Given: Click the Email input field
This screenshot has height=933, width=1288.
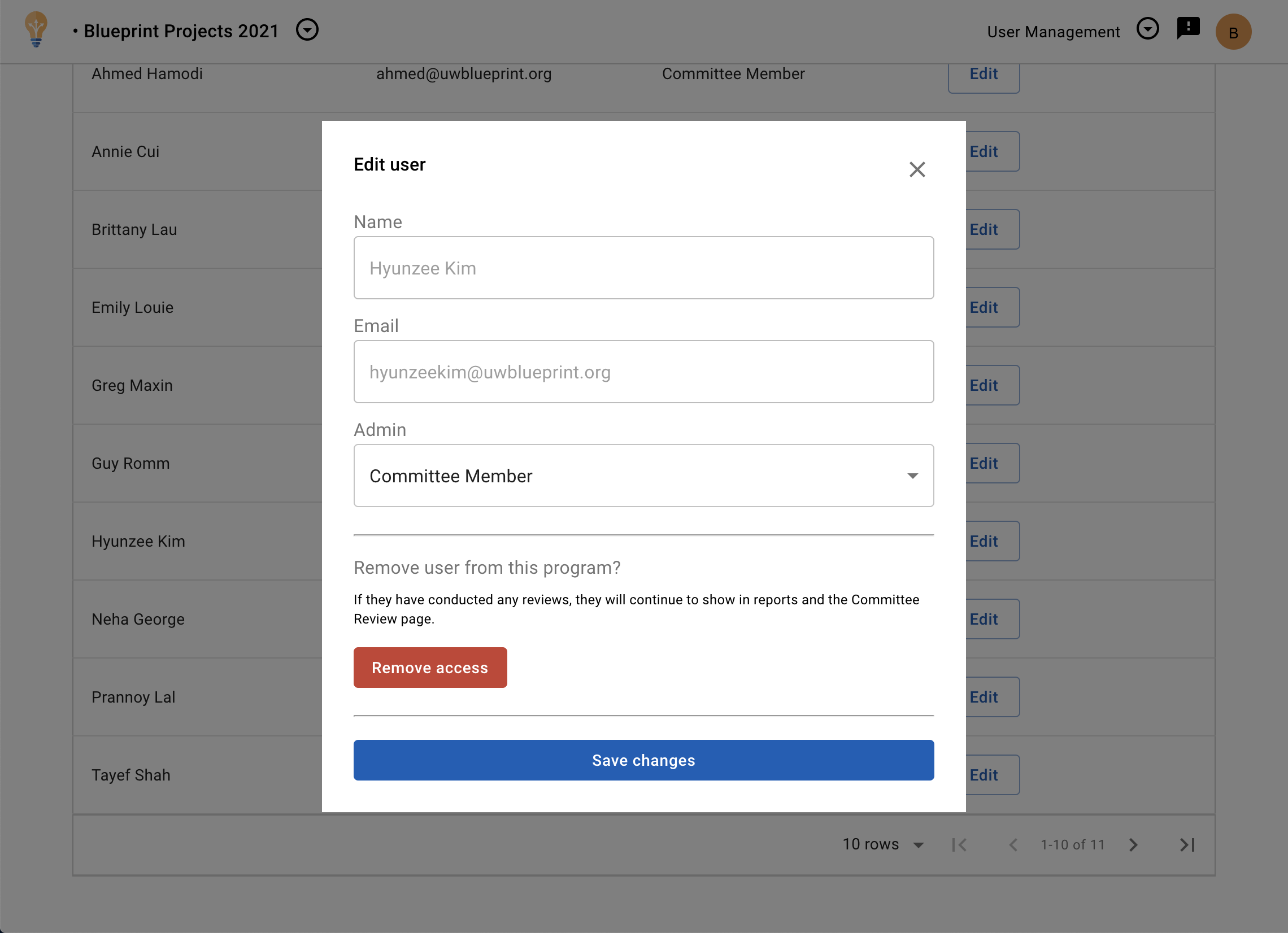Looking at the screenshot, I should (643, 372).
